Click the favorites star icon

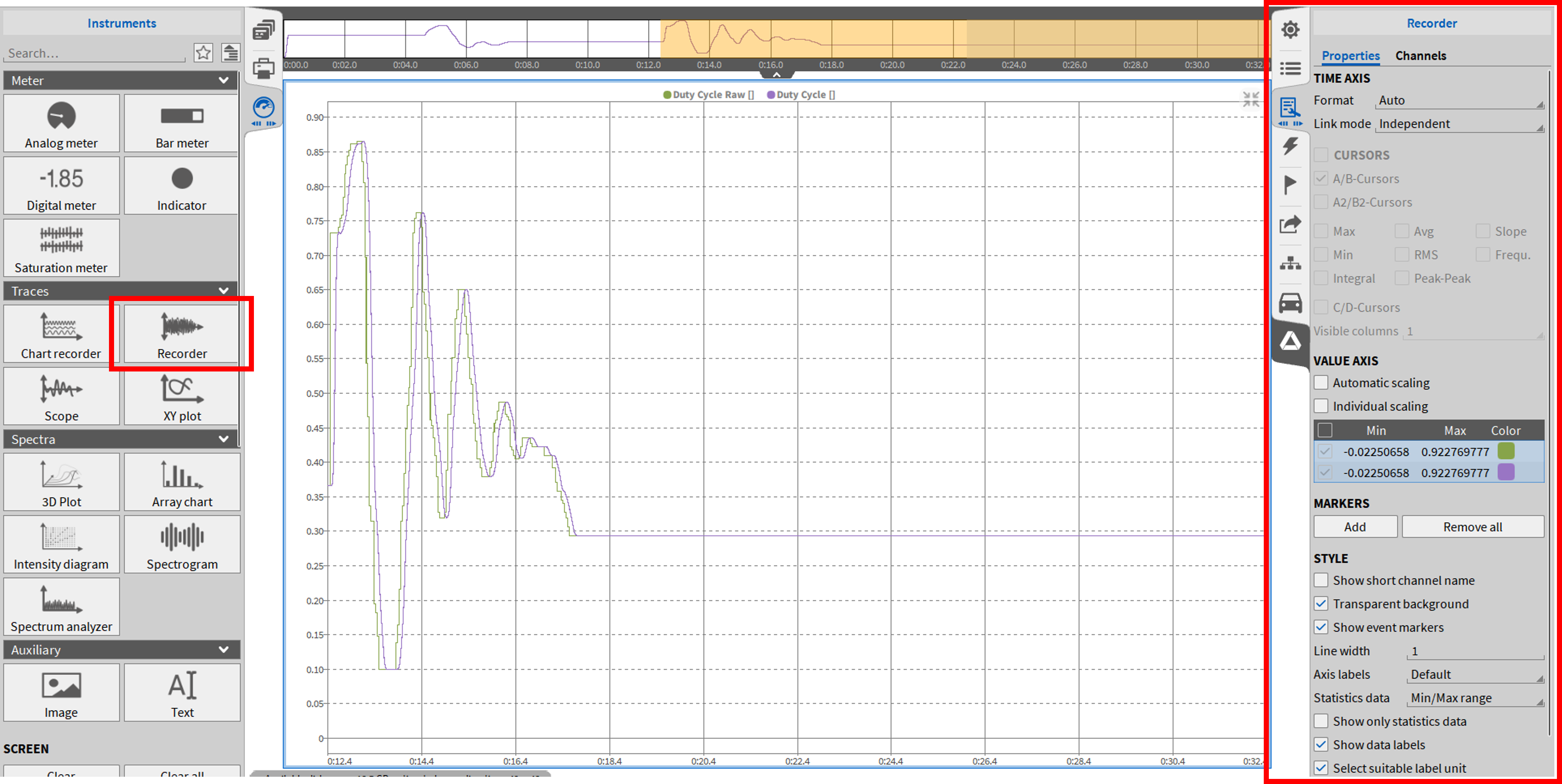[203, 53]
